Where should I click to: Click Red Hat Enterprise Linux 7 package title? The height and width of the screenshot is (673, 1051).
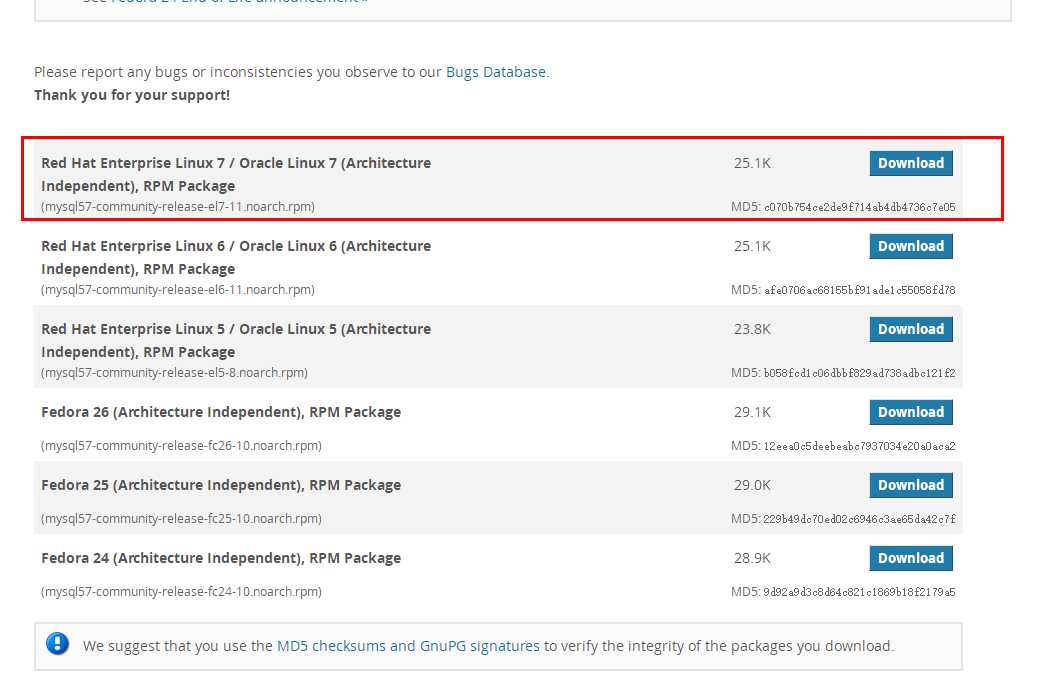point(236,174)
